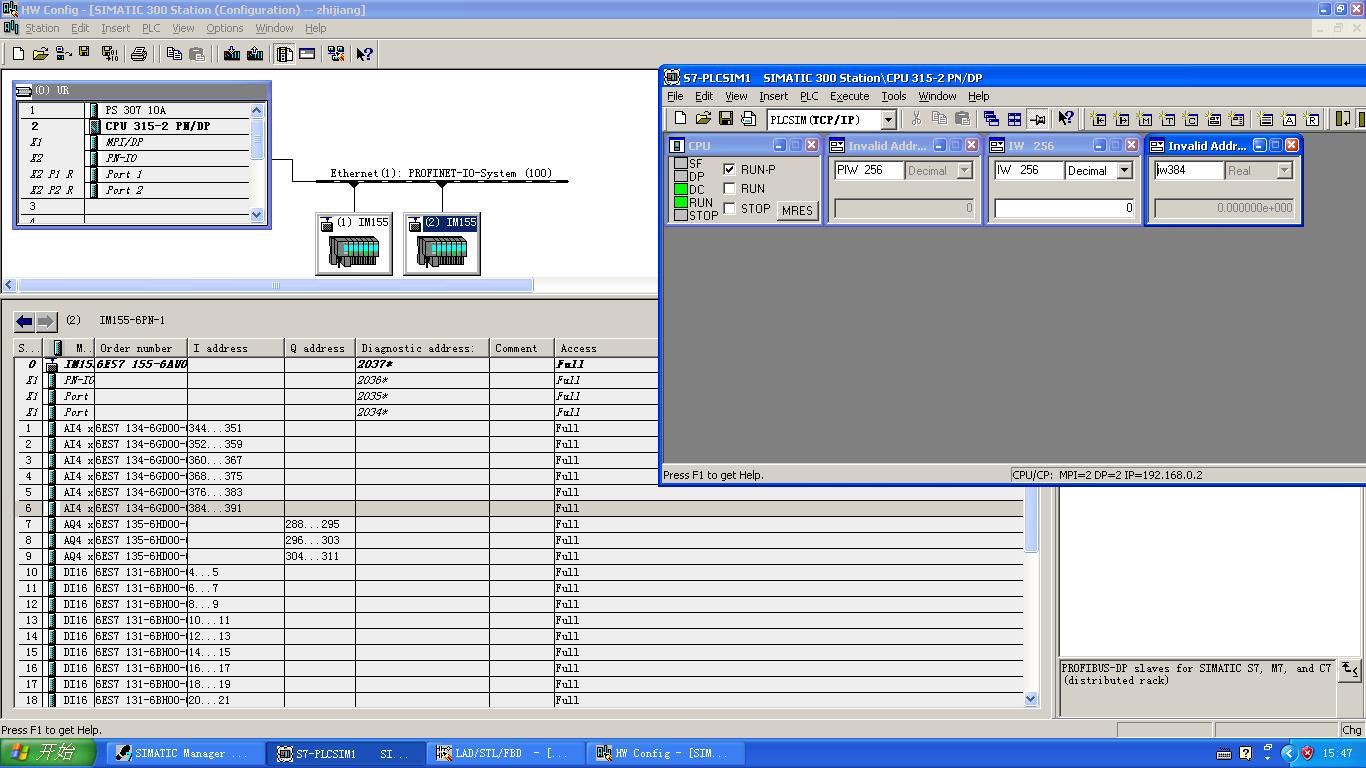Select the (2) IM155 device on the PROFINET line

coord(442,243)
